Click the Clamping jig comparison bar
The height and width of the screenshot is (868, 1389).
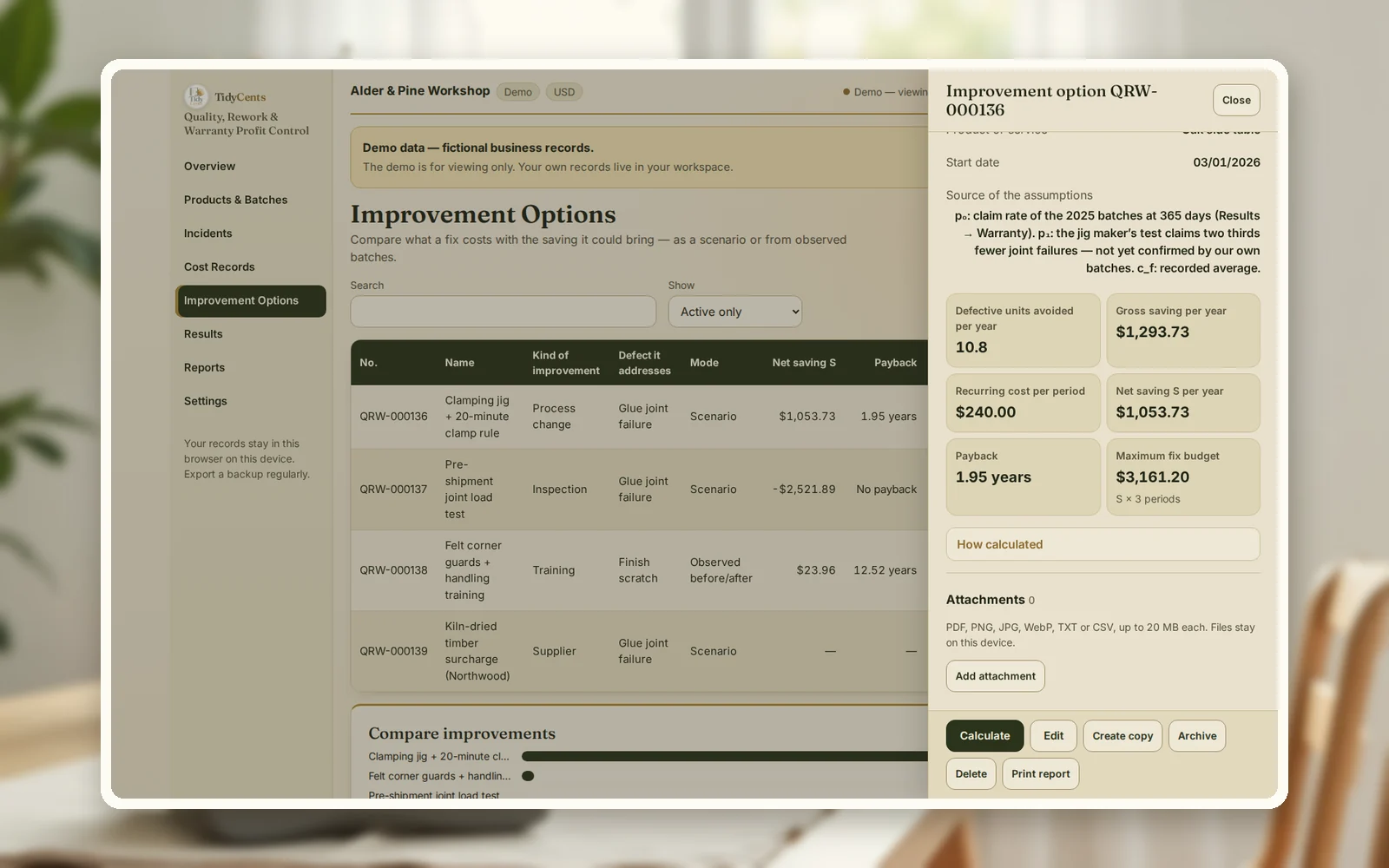[725, 757]
